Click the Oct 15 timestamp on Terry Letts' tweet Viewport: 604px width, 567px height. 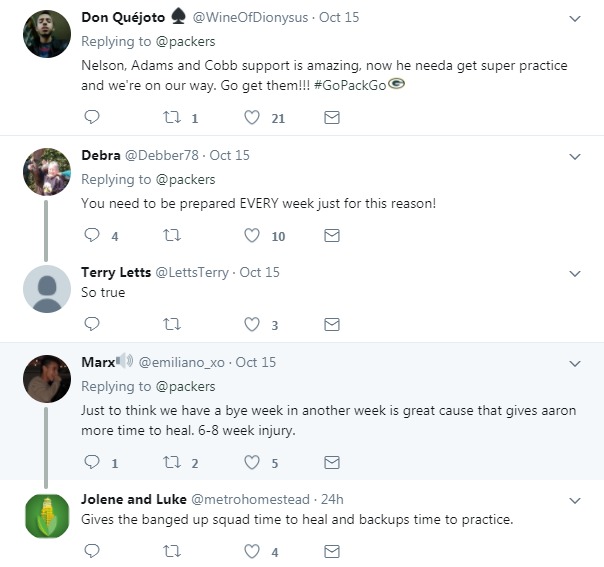260,272
